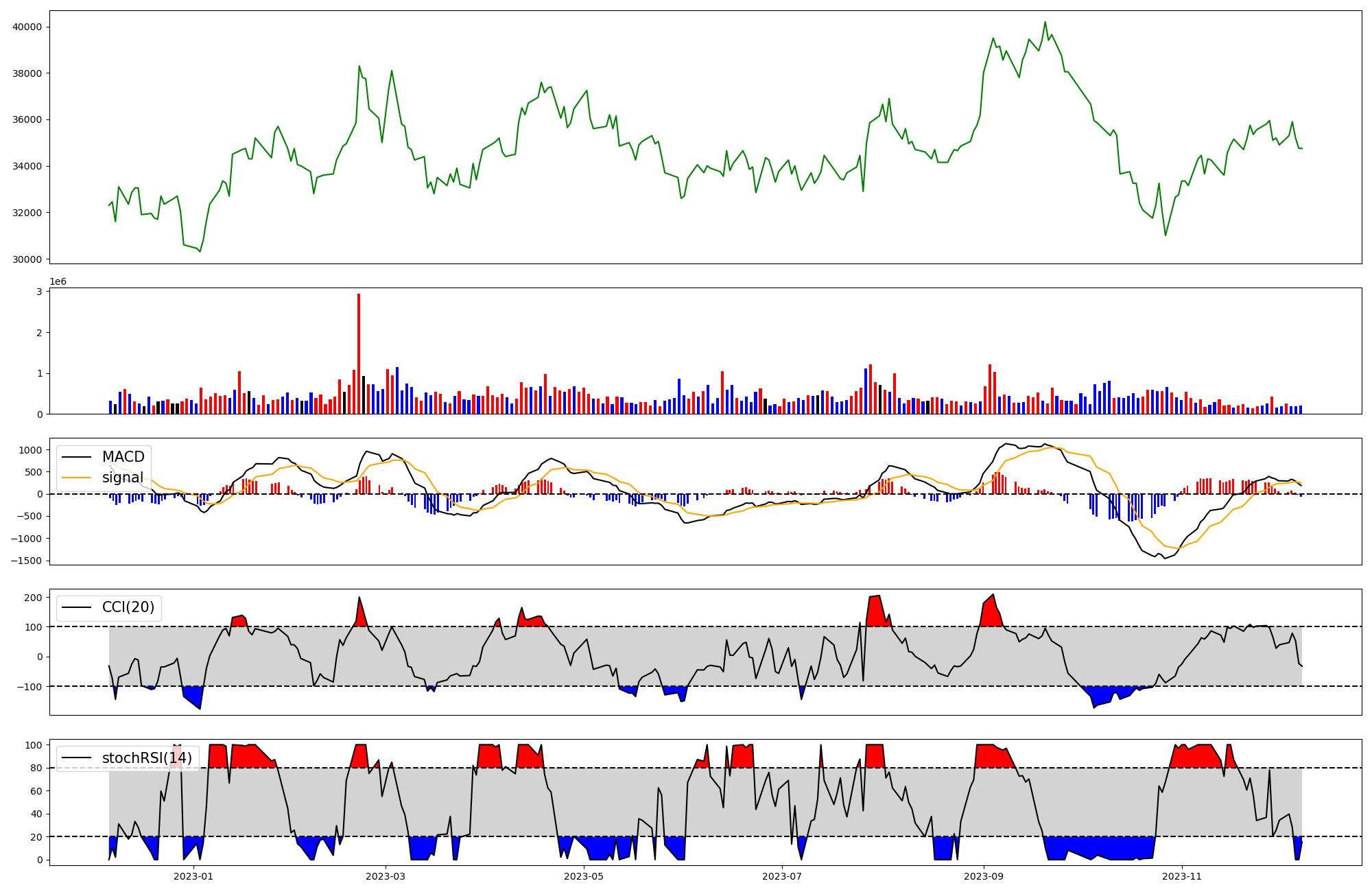This screenshot has height=892, width=1372.
Task: Click the 30000 price axis label
Action: (27, 259)
